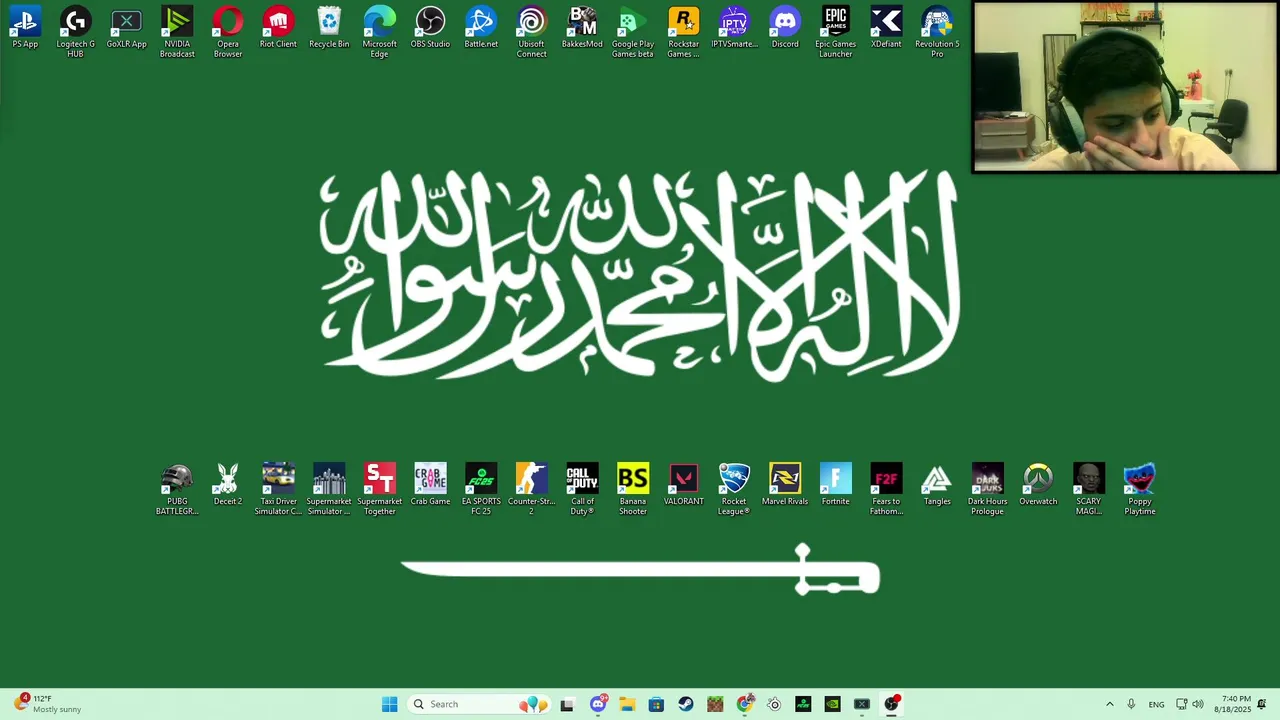Select Epic Games Launcher icon
The width and height of the screenshot is (1280, 720).
[836, 32]
